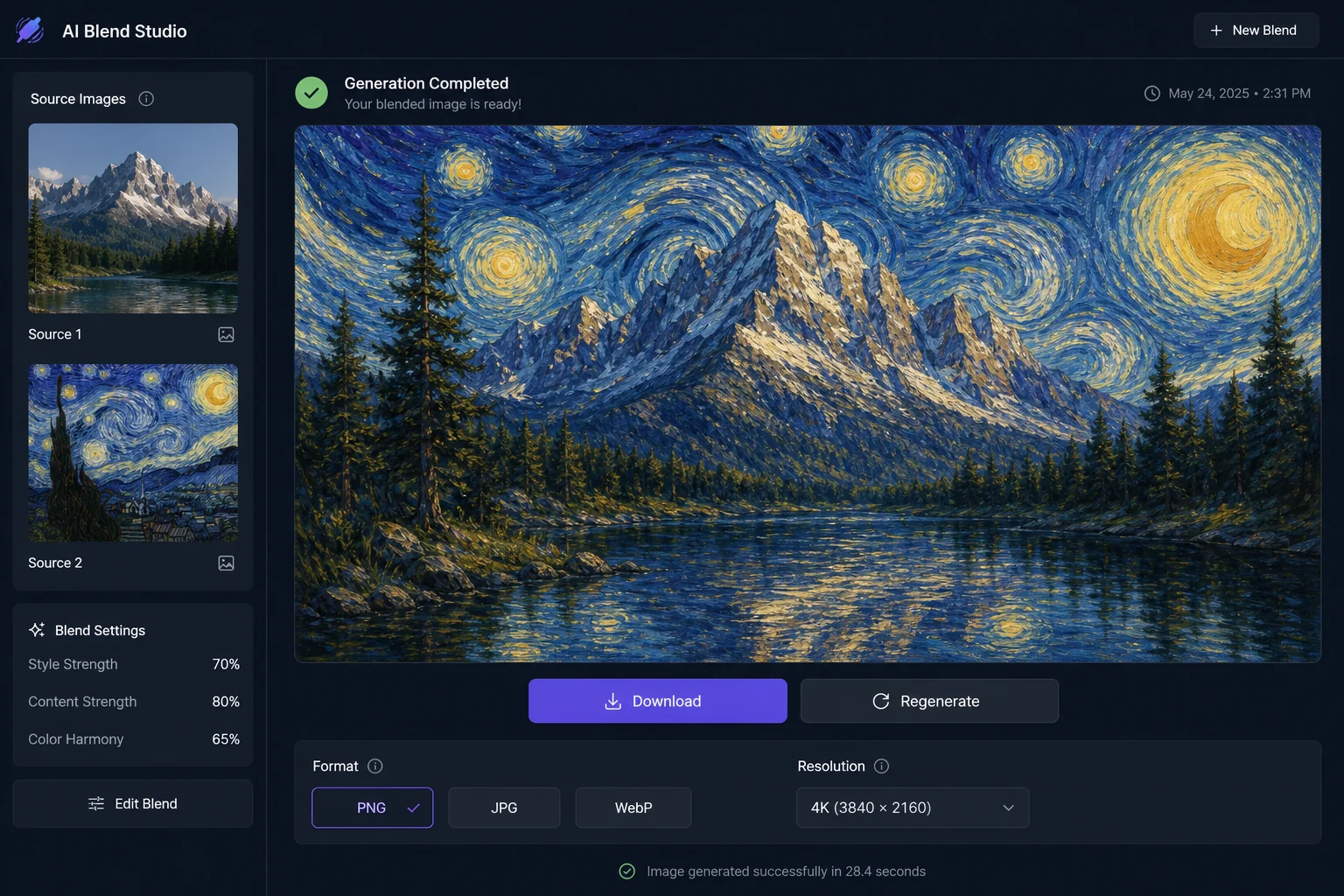Download the blended image
Screen dimensions: 1344x896
click(x=658, y=701)
